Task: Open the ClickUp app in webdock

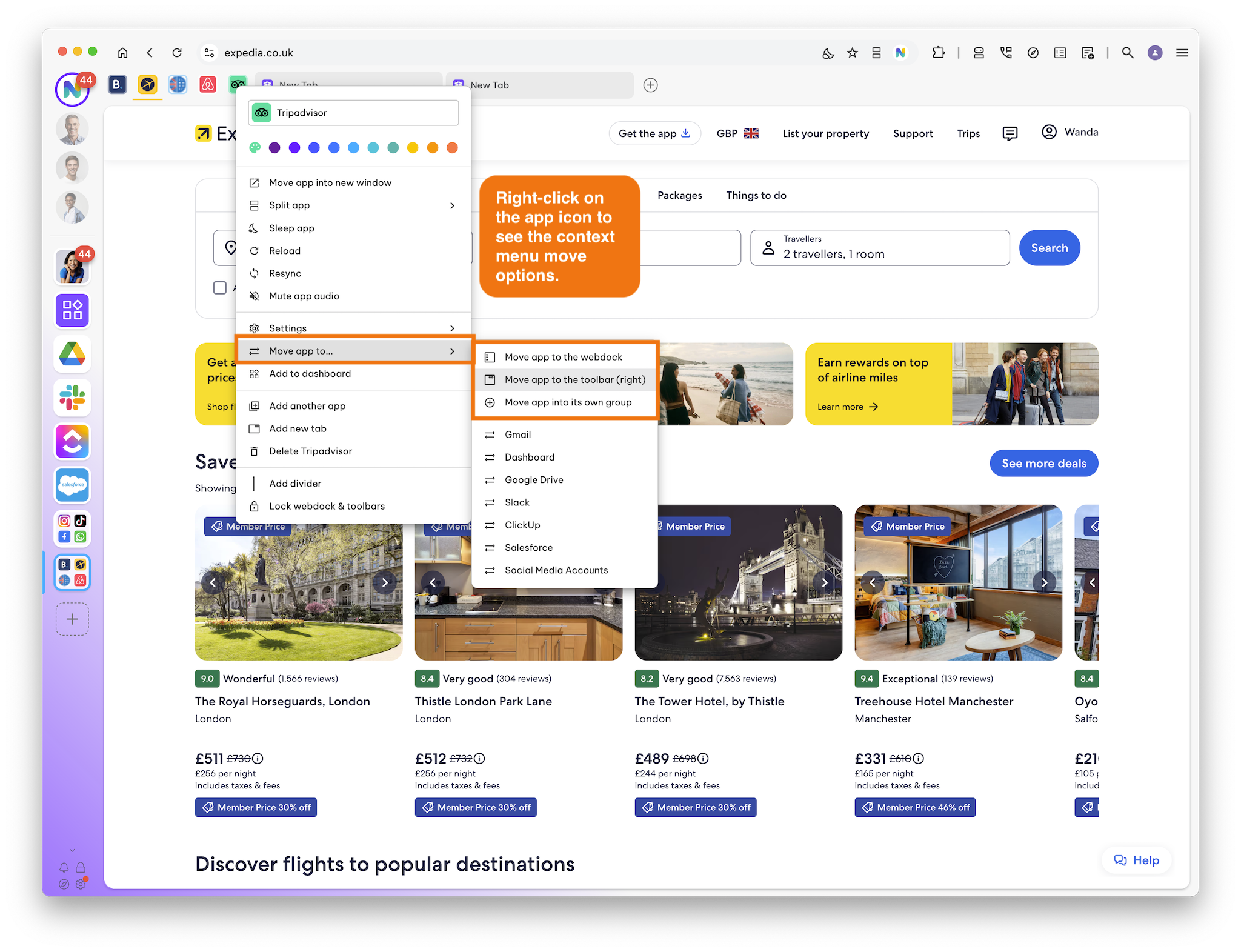Action: (x=72, y=441)
